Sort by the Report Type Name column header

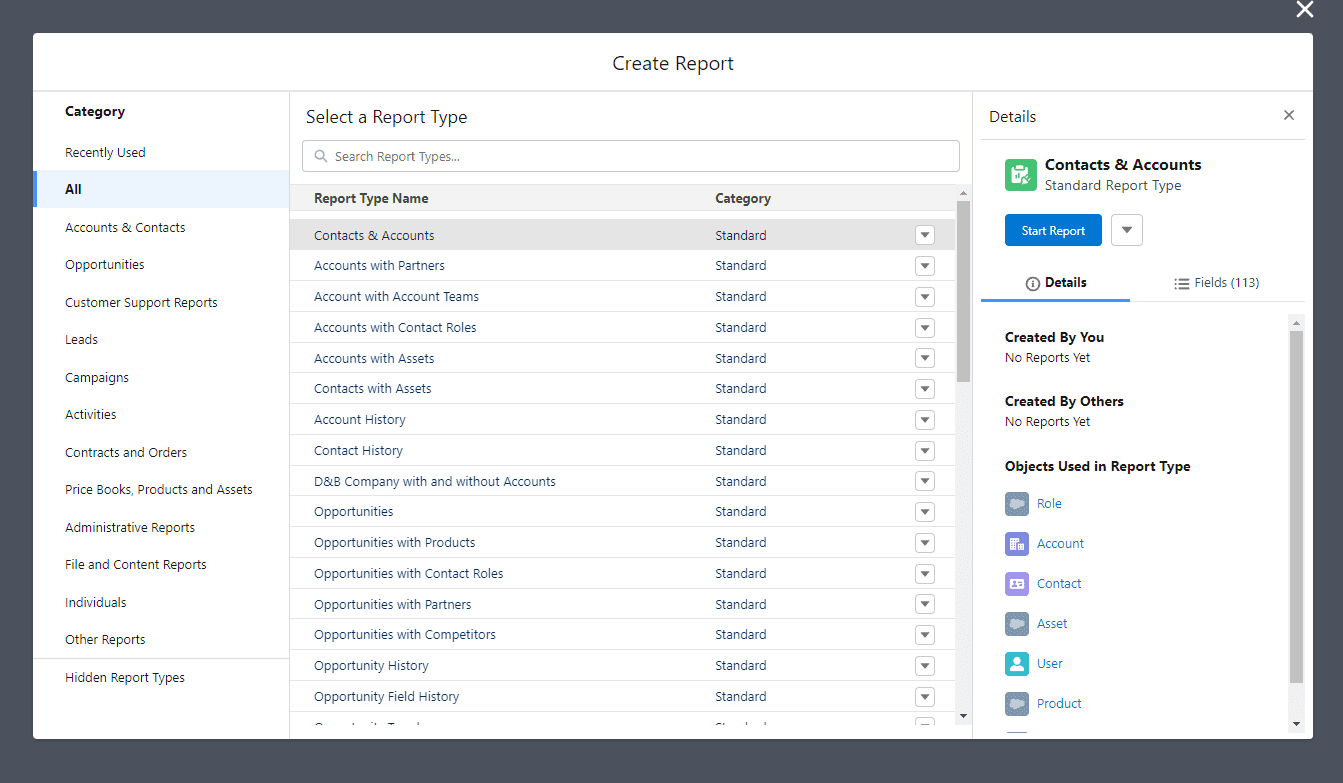click(371, 199)
